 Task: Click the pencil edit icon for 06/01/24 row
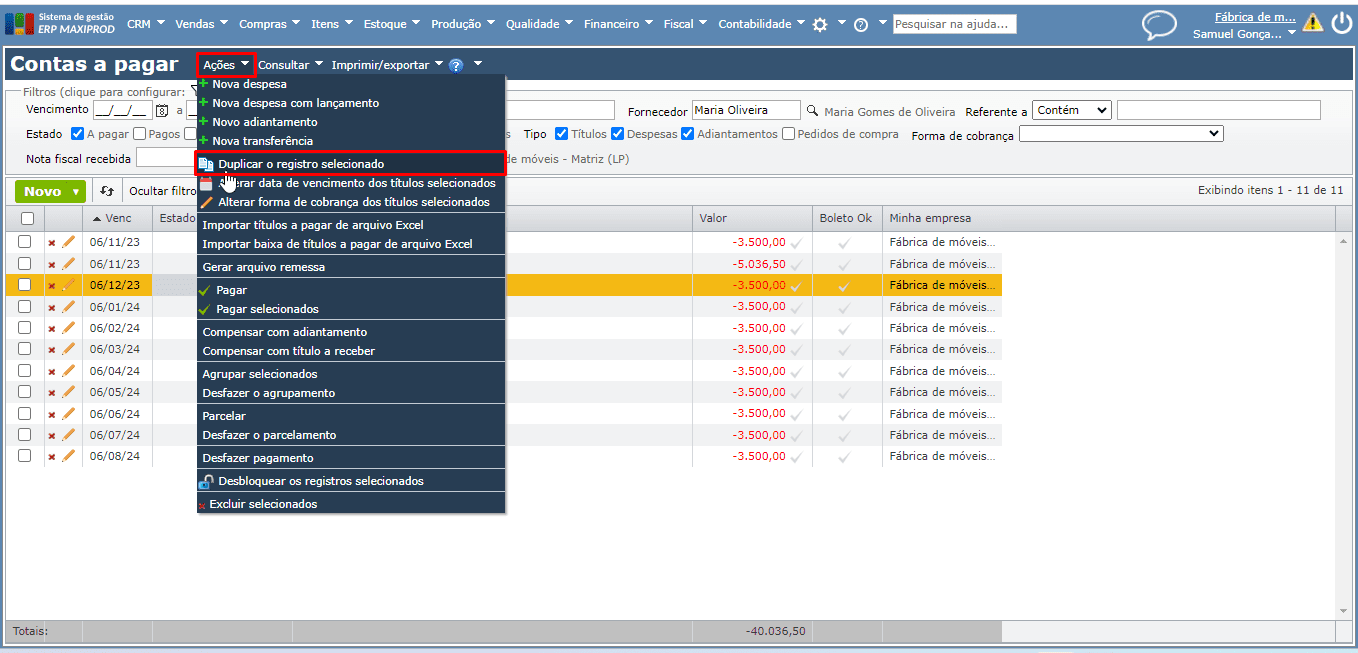(x=68, y=307)
